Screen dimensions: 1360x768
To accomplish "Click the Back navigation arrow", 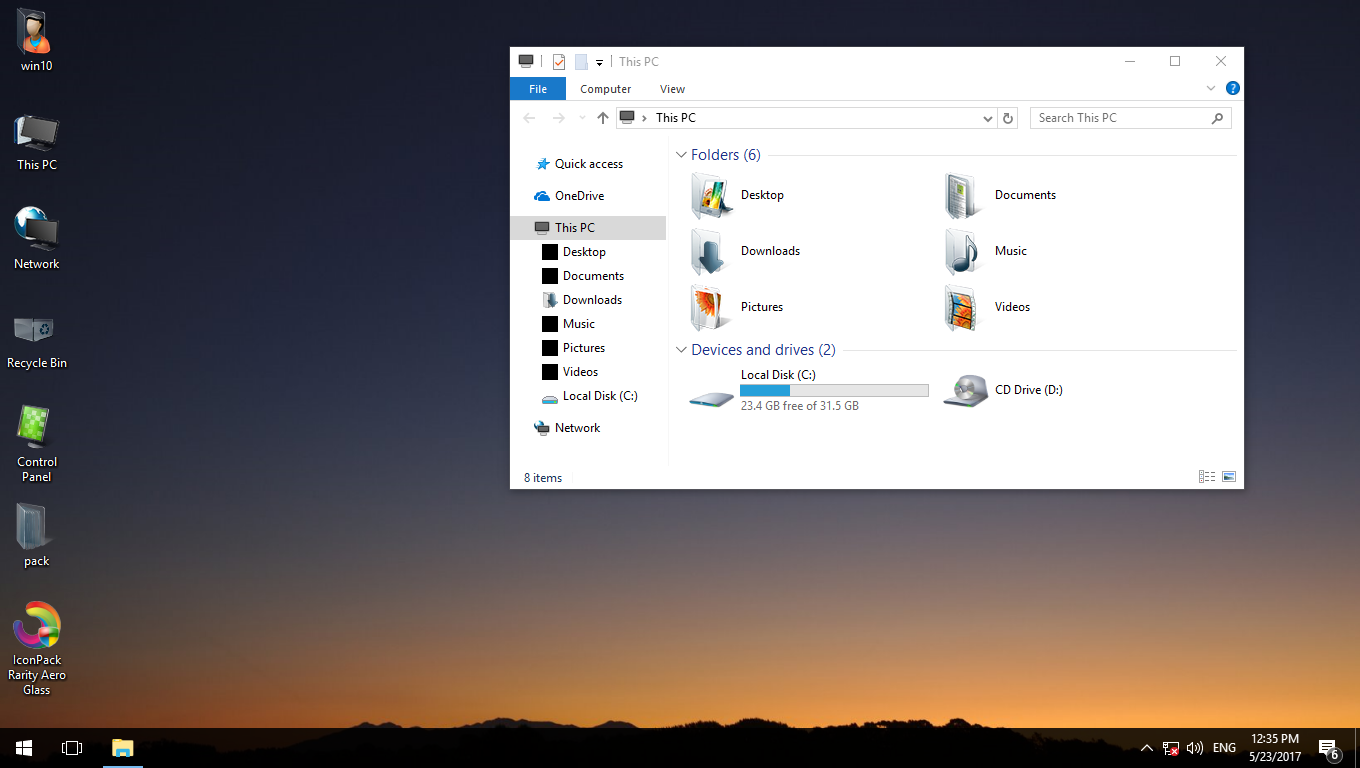I will pyautogui.click(x=530, y=118).
